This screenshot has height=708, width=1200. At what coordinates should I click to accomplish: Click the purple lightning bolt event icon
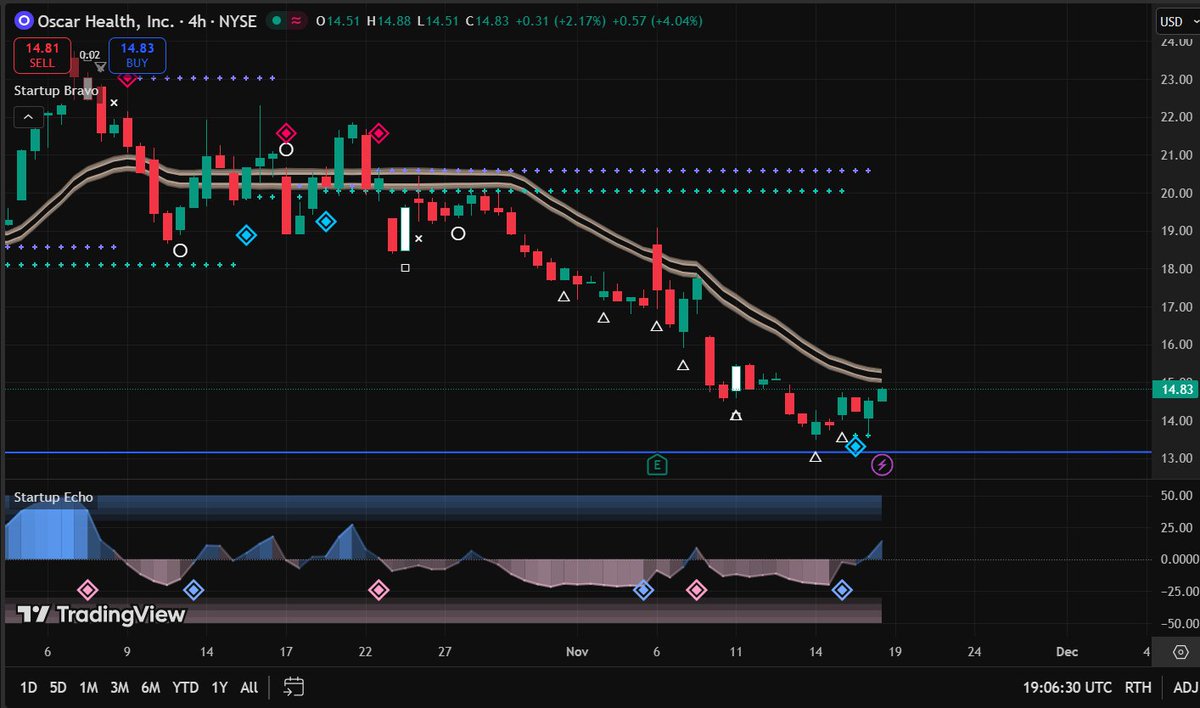[x=882, y=464]
